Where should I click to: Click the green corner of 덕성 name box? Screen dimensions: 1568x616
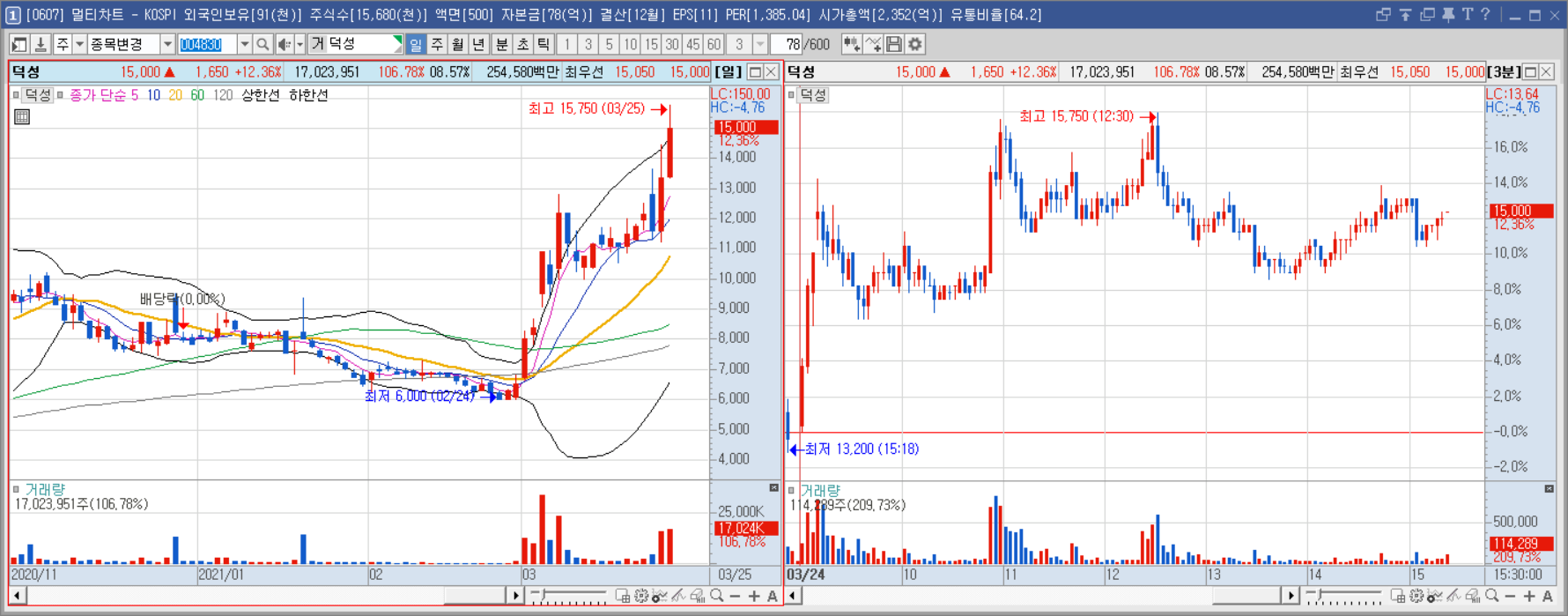point(398,40)
